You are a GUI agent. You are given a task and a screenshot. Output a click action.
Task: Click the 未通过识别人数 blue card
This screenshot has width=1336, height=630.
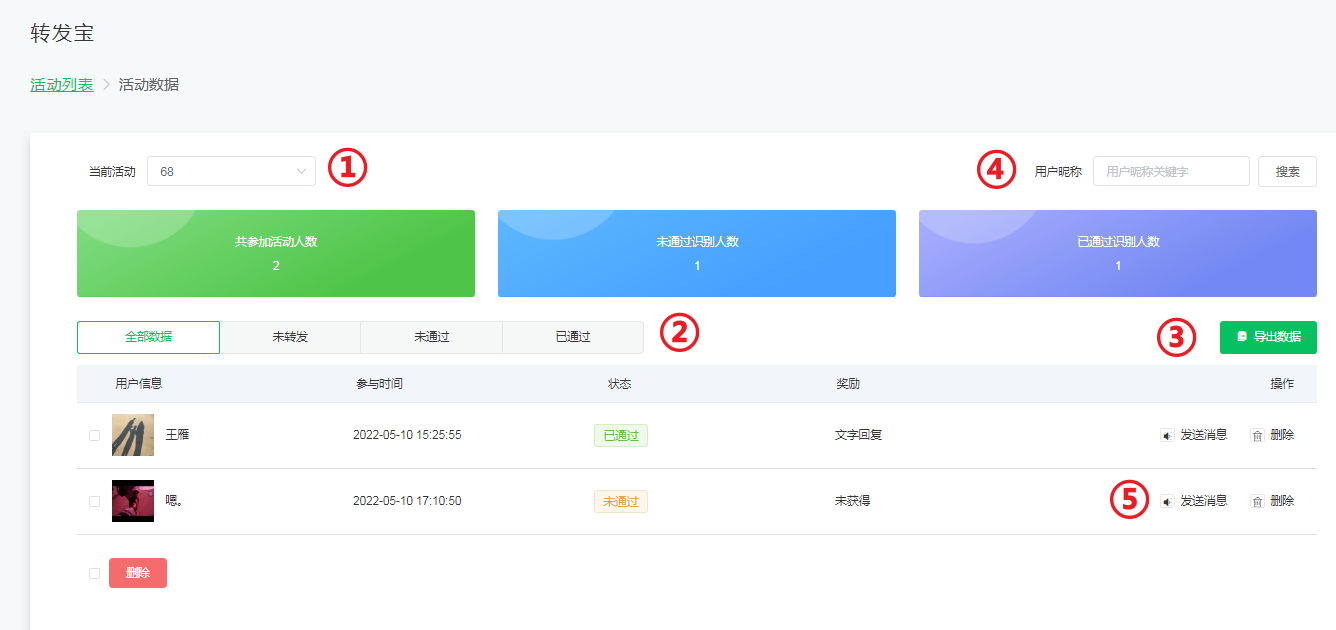coord(697,254)
